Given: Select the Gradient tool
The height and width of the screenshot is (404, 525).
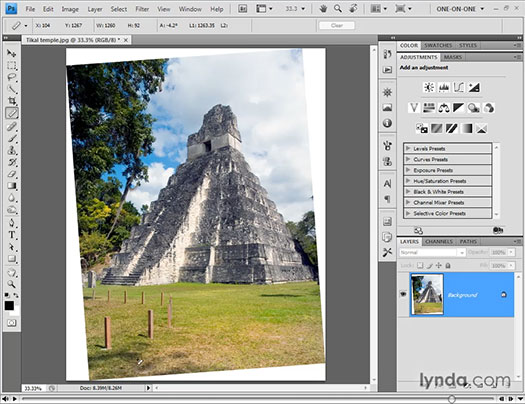Looking at the screenshot, I should tap(12, 186).
